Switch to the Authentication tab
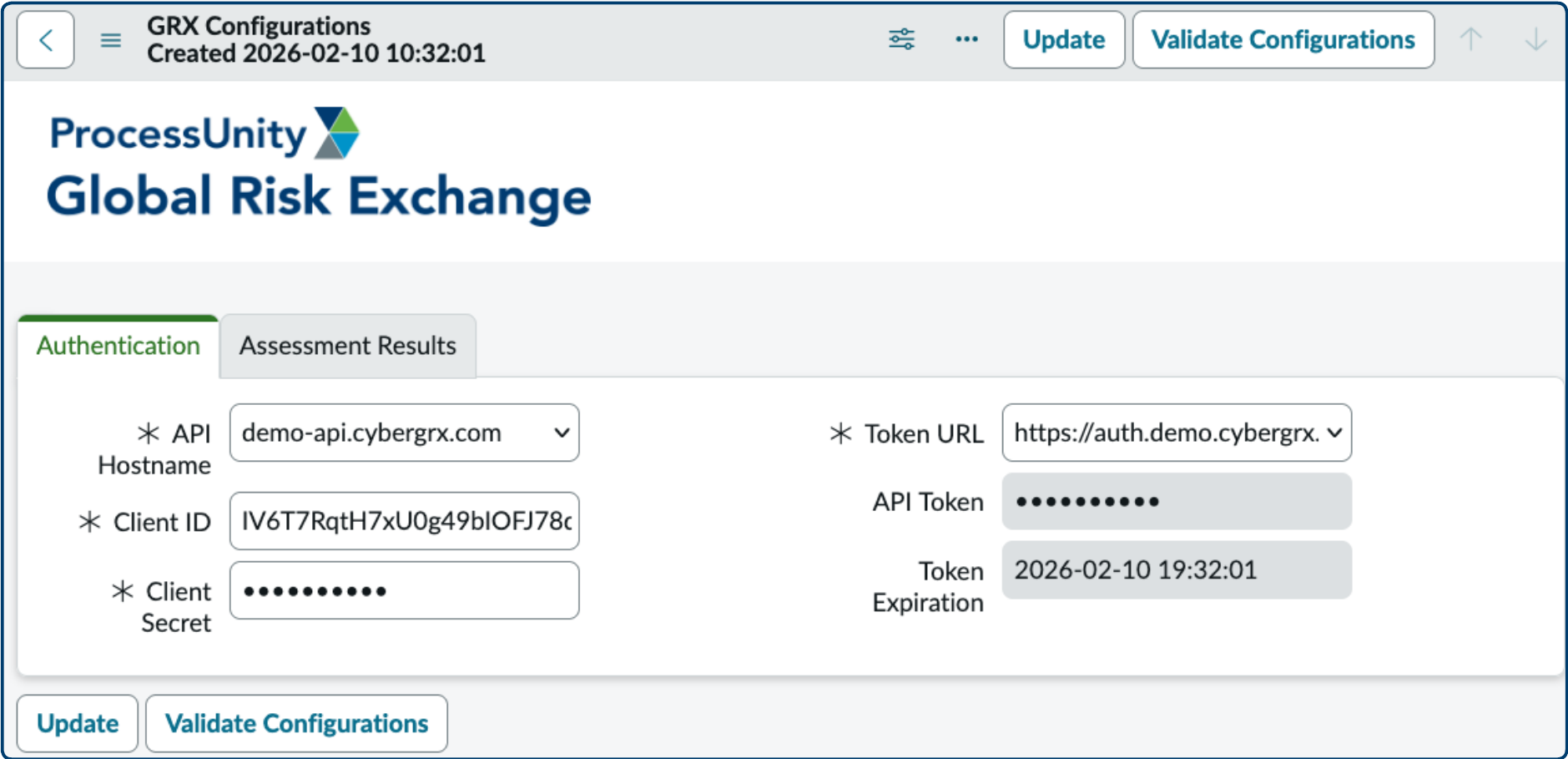 [118, 346]
